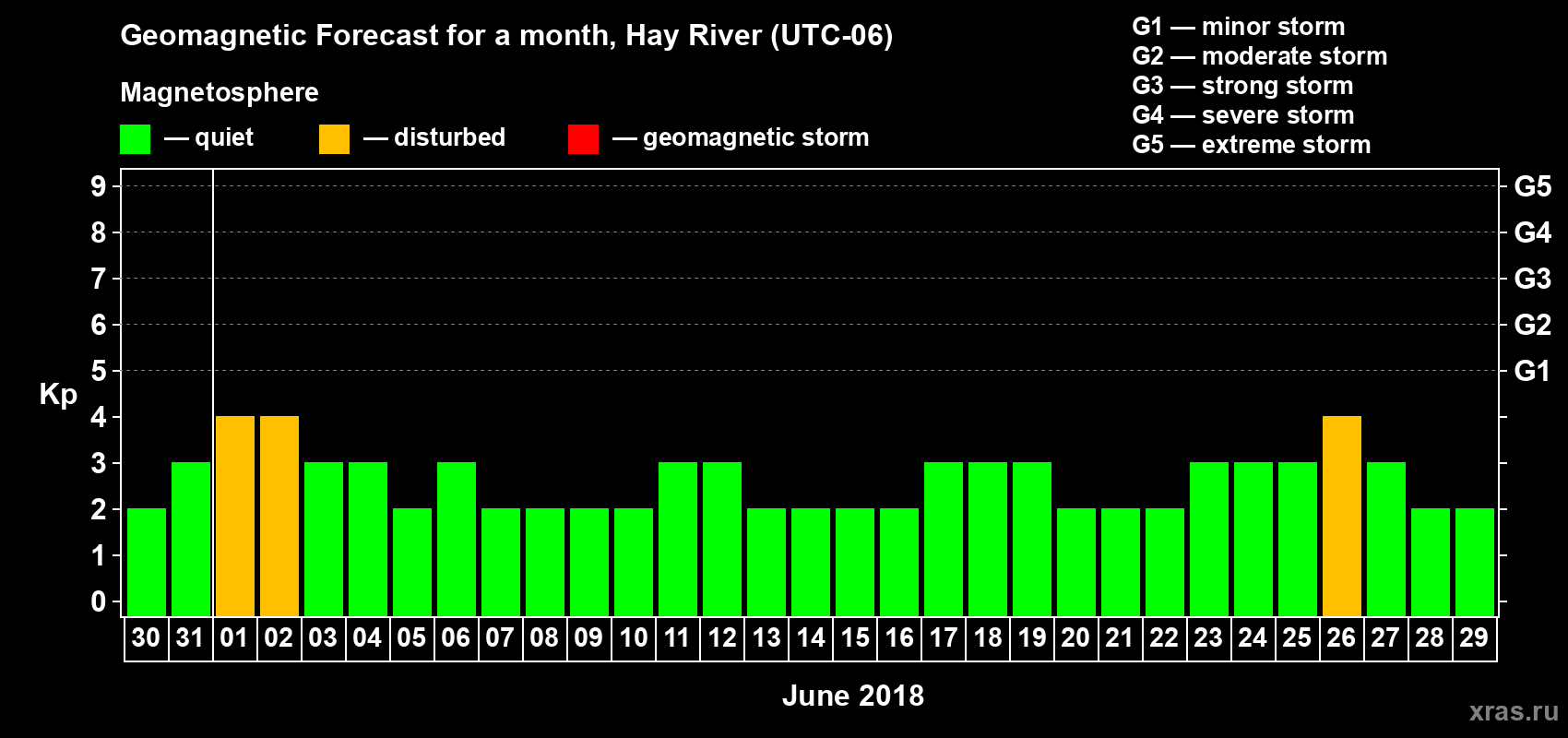Click date label 20 on the axis
Viewport: 1568px width, 738px height.
pos(1075,637)
